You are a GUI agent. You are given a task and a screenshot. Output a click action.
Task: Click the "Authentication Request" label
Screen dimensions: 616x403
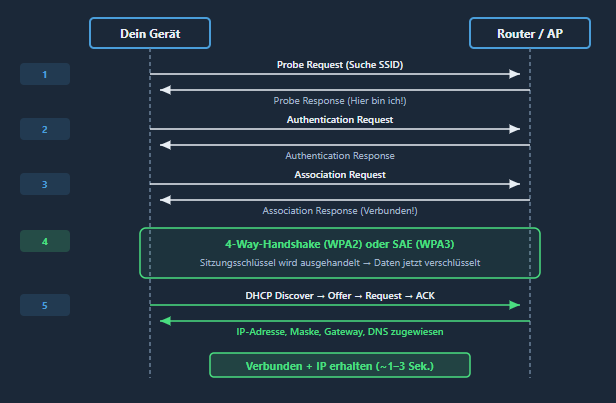point(340,119)
